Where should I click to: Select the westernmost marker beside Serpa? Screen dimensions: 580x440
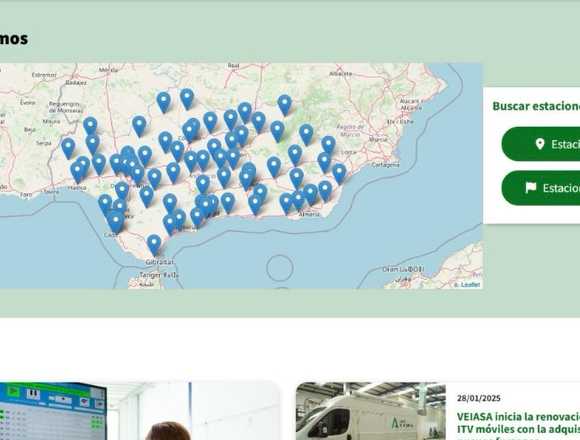[68, 148]
